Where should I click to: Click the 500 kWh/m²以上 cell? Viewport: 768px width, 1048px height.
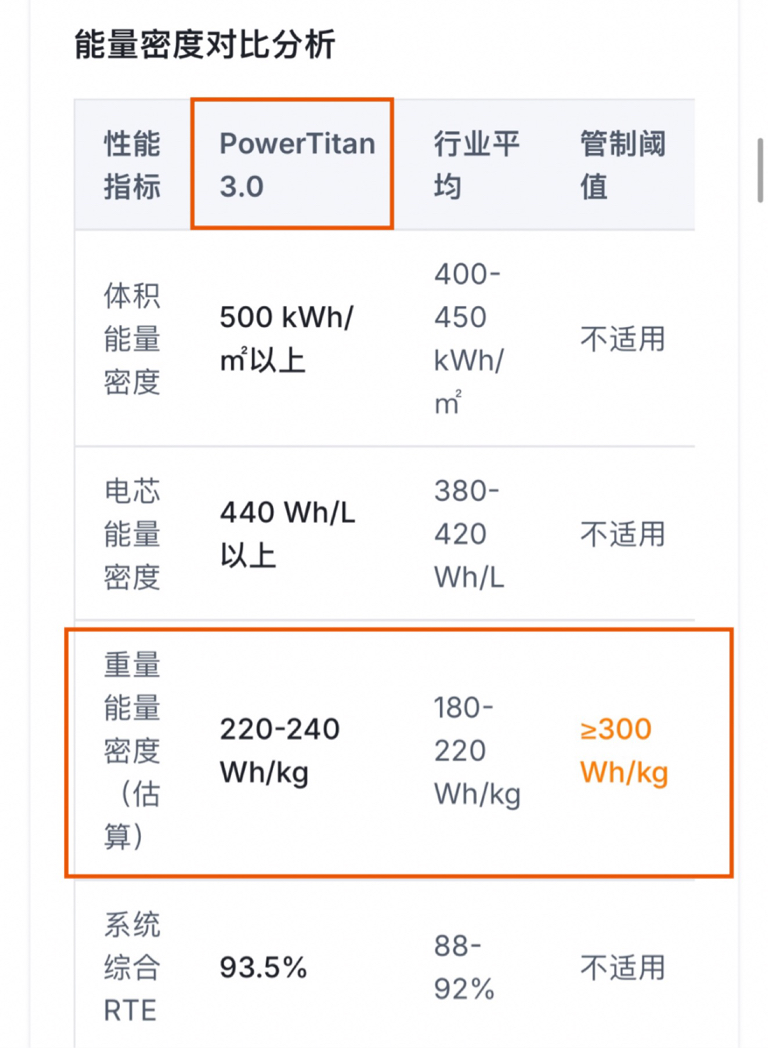point(286,339)
